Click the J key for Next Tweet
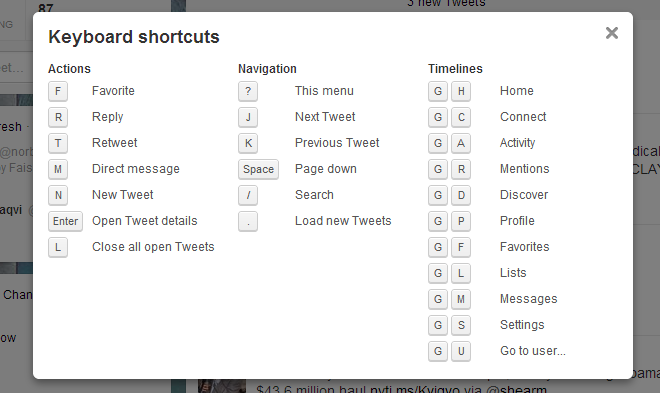The image size is (660, 393). tap(248, 117)
